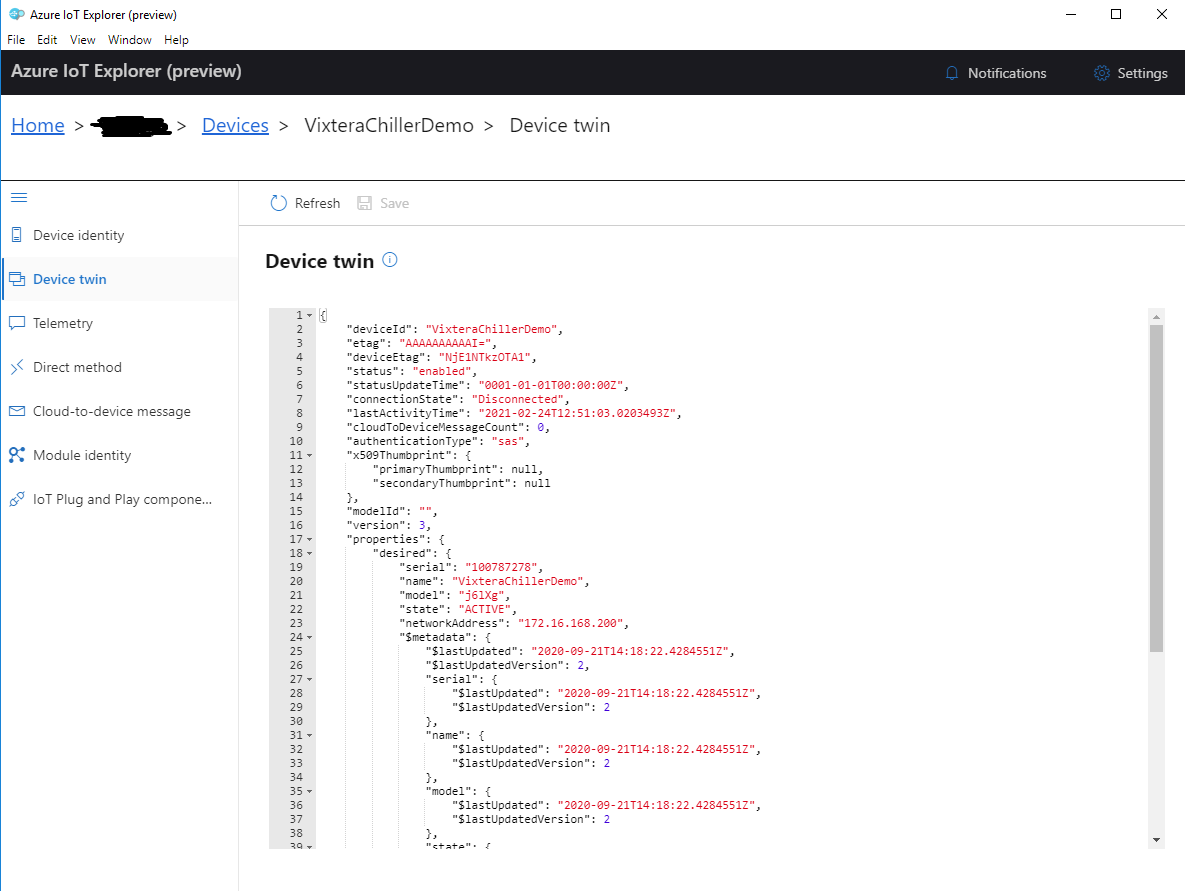Screen dimensions: 1185x891
Task: Click the Save button label
Action: point(394,203)
